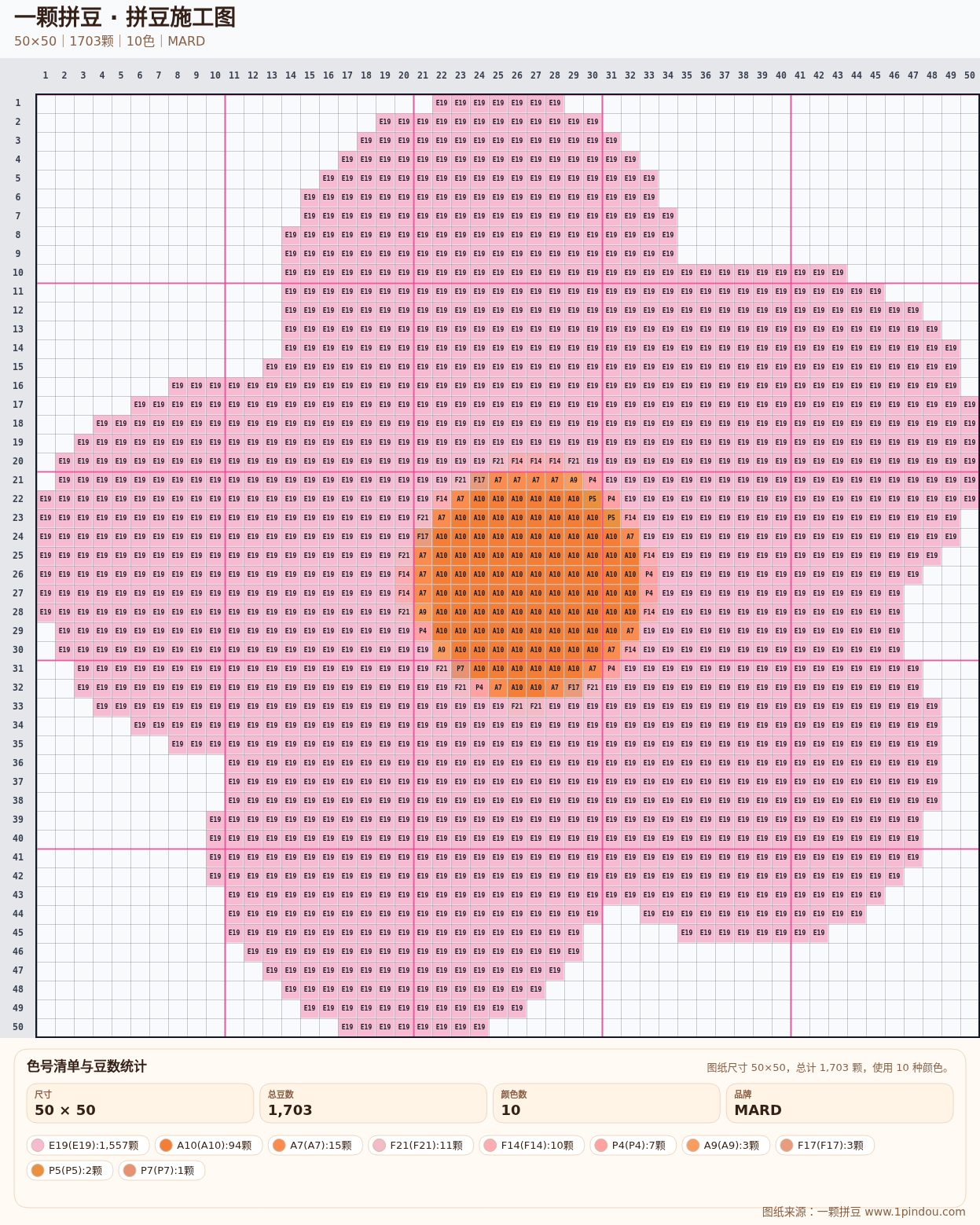Image resolution: width=980 pixels, height=1225 pixels.
Task: Select the A7 bead cell in row 29
Action: point(630,631)
